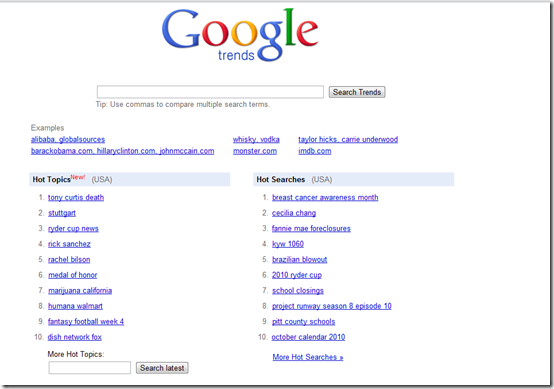The height and width of the screenshot is (389, 554).
Task: Click the comma tip text below search
Action: [x=183, y=105]
